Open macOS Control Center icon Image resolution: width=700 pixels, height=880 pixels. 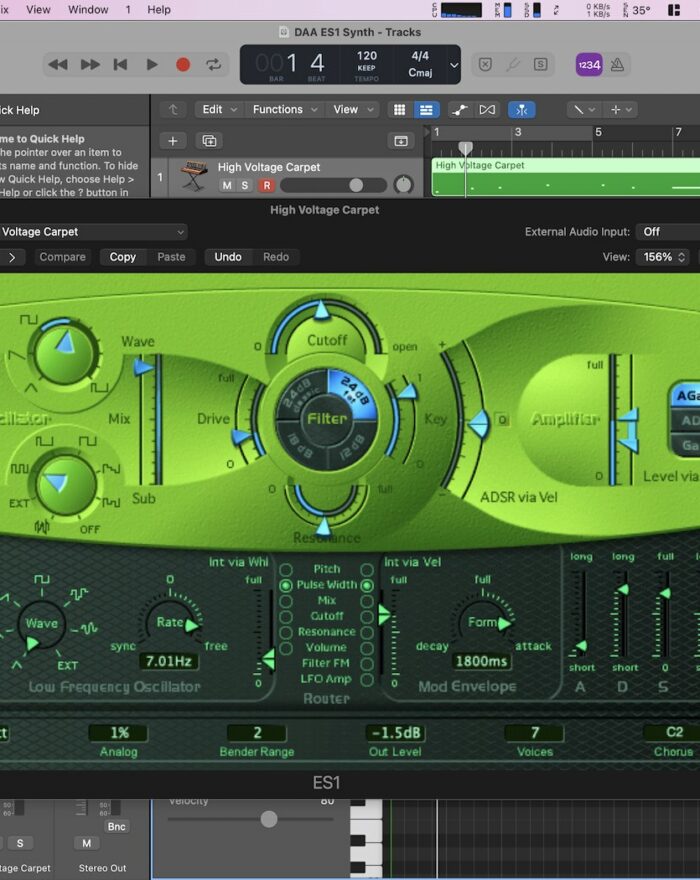click(674, 10)
